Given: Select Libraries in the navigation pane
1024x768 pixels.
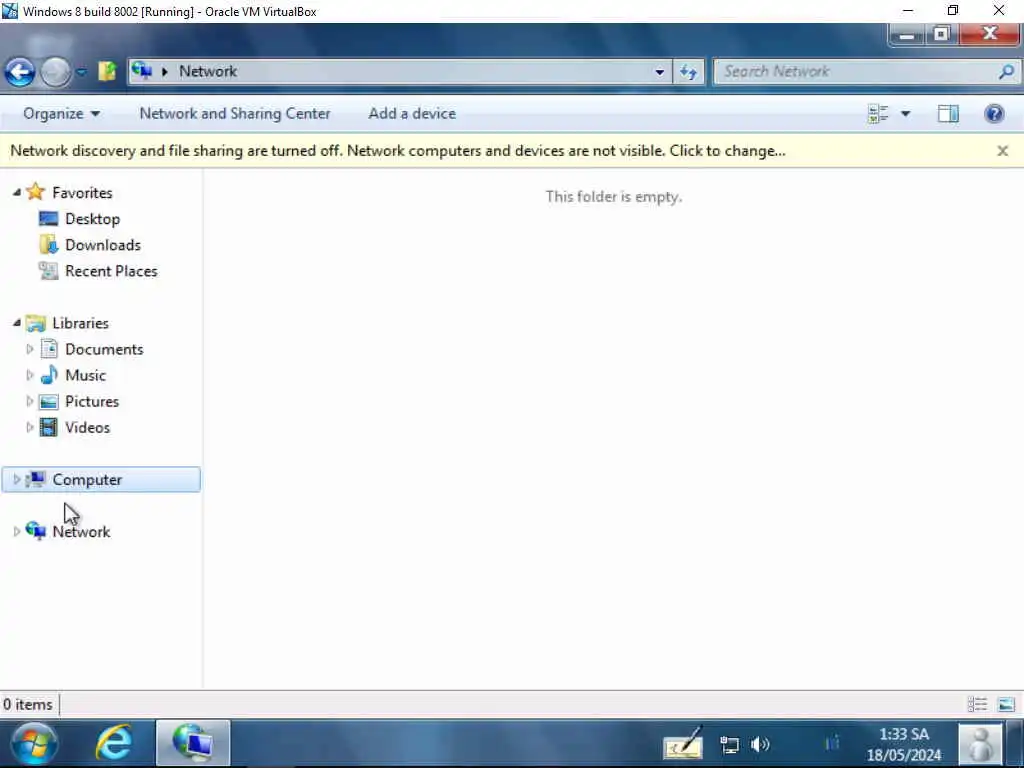Looking at the screenshot, I should (80, 323).
